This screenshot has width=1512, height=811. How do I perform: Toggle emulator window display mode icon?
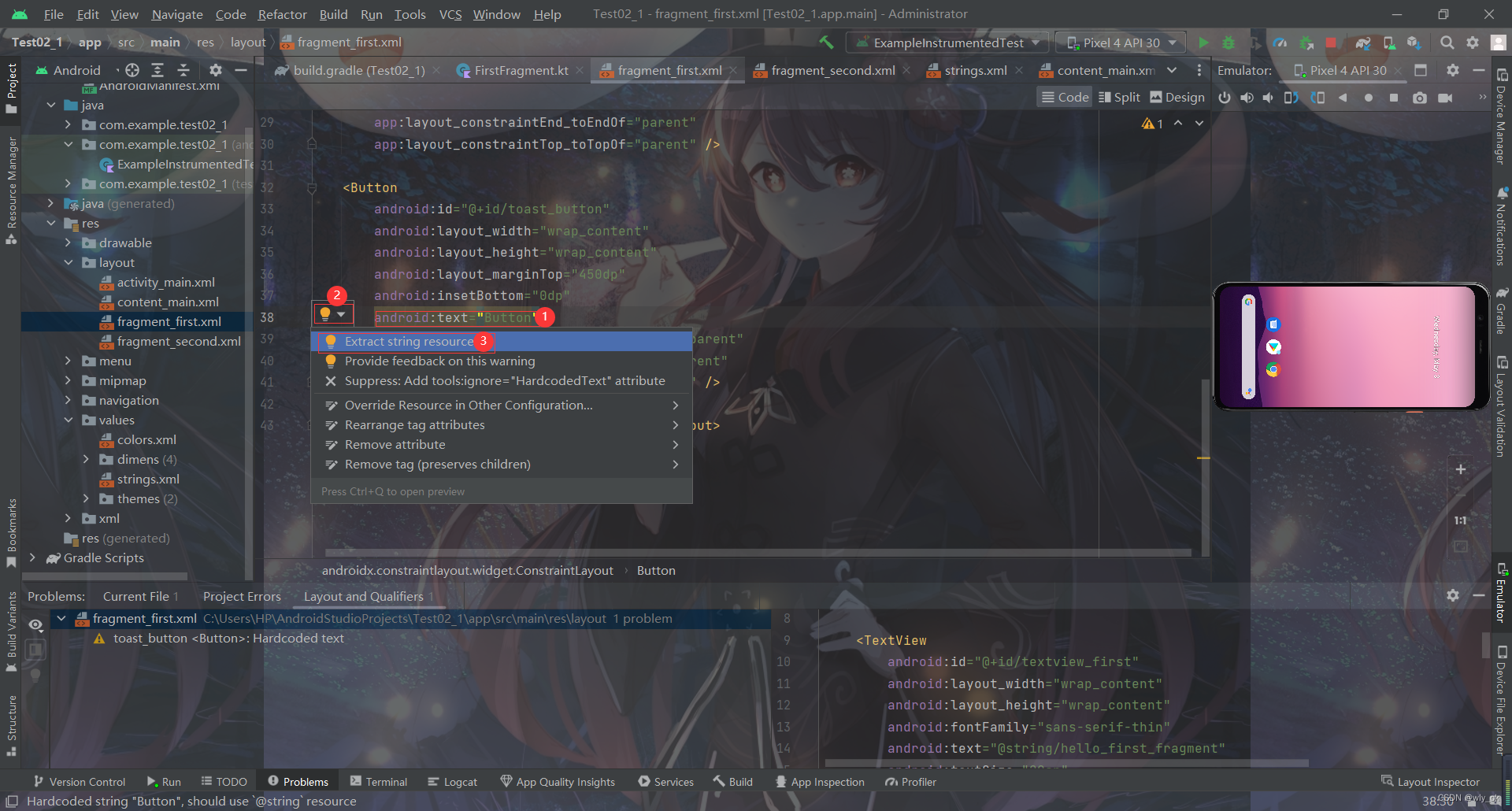pyautogui.click(x=1421, y=70)
